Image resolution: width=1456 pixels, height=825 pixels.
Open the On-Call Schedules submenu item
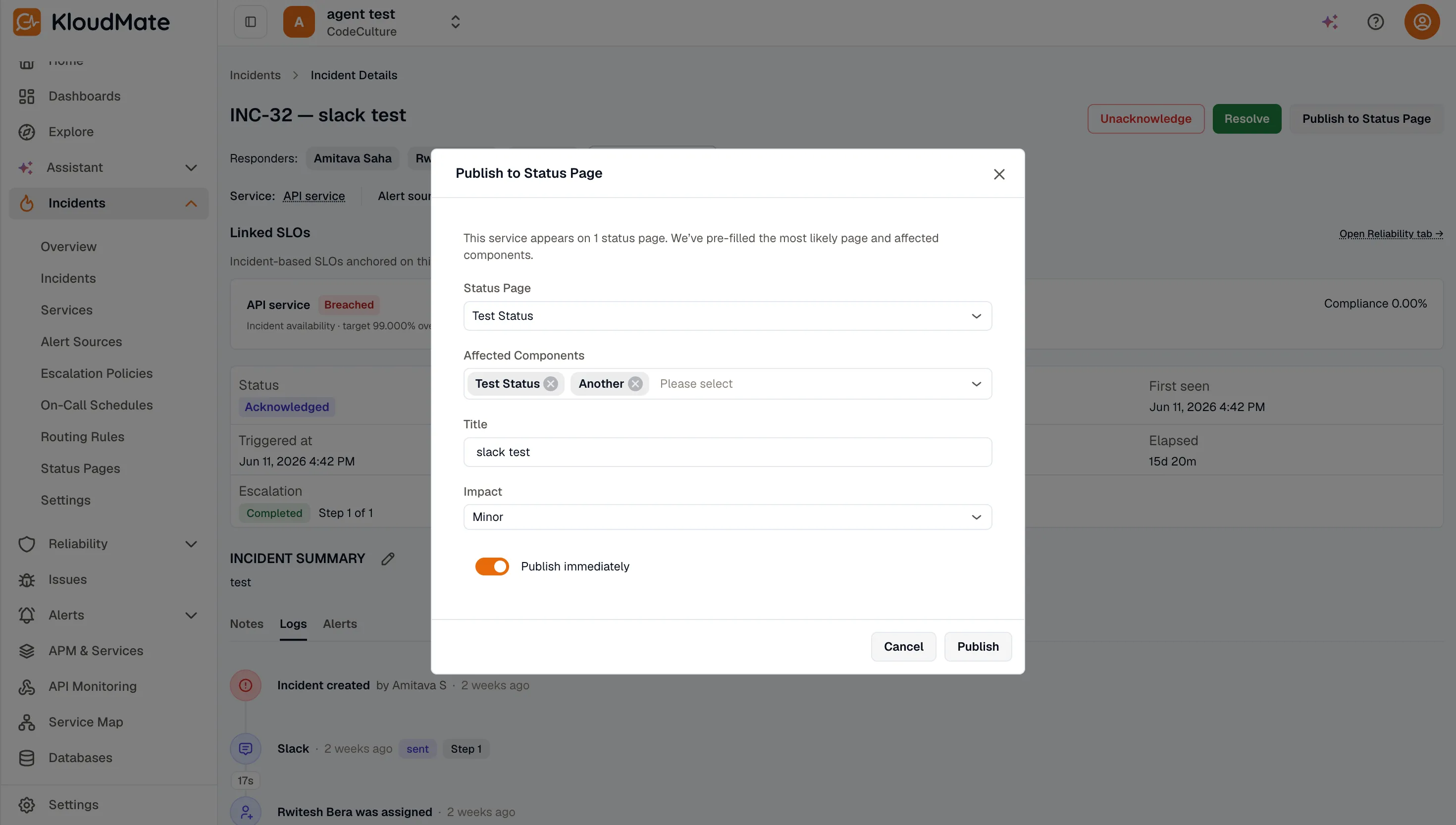(x=96, y=406)
